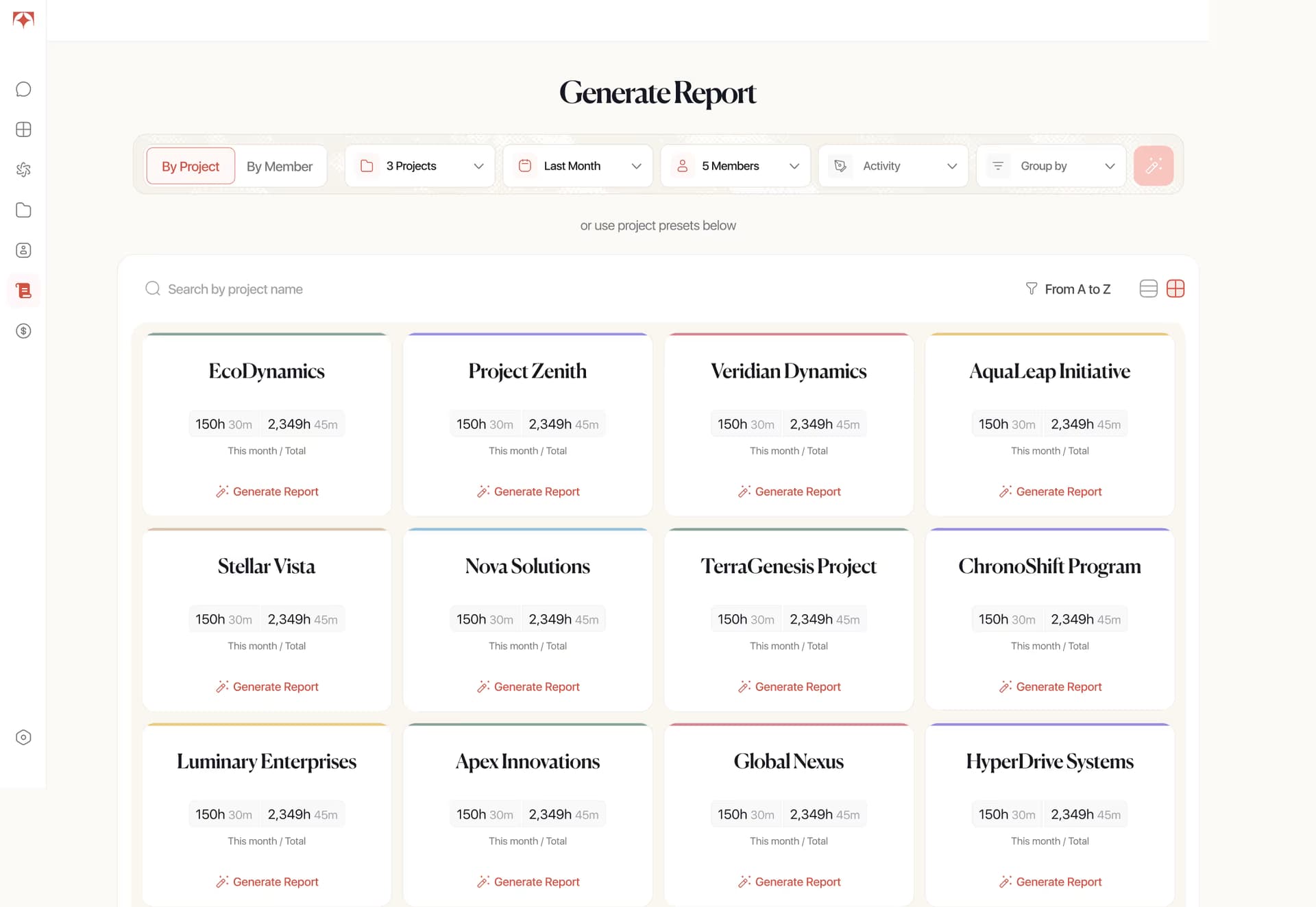Open the dashboard grid icon in sidebar
Viewport: 1316px width, 907px height.
click(x=23, y=130)
